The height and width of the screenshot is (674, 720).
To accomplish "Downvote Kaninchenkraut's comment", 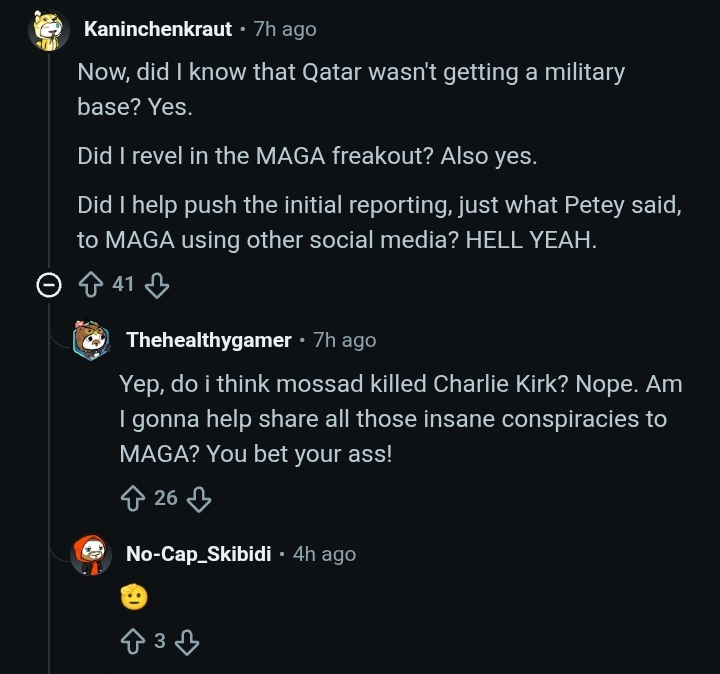I will (157, 285).
